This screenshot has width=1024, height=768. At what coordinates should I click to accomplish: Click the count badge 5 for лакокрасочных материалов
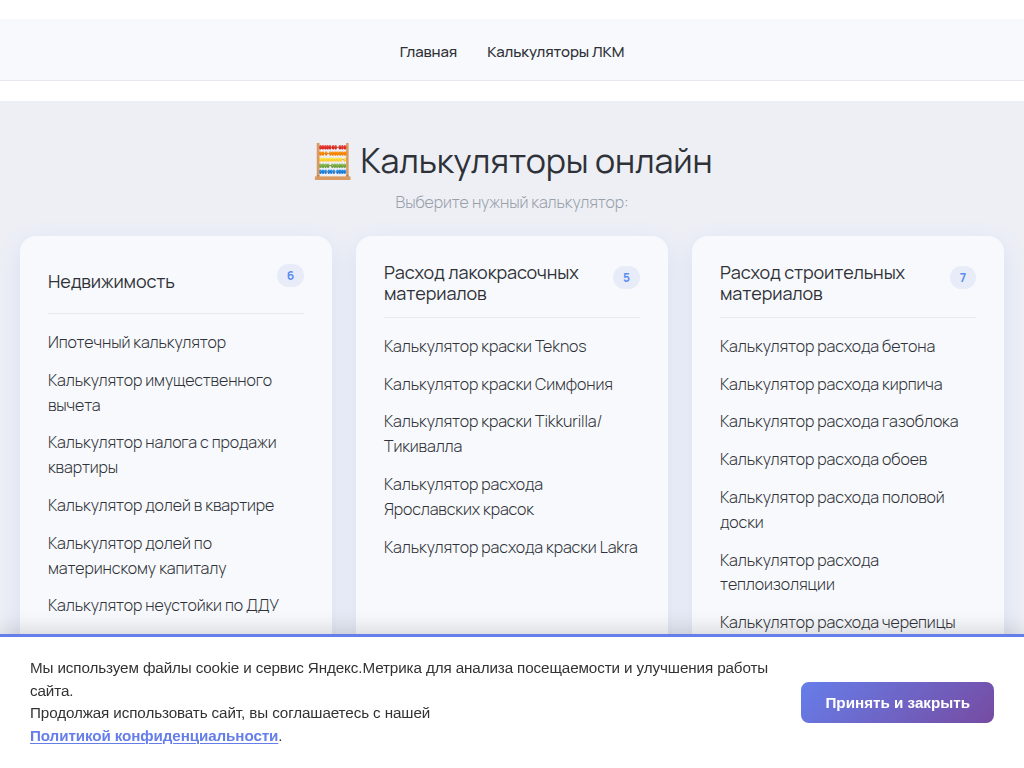pos(626,278)
